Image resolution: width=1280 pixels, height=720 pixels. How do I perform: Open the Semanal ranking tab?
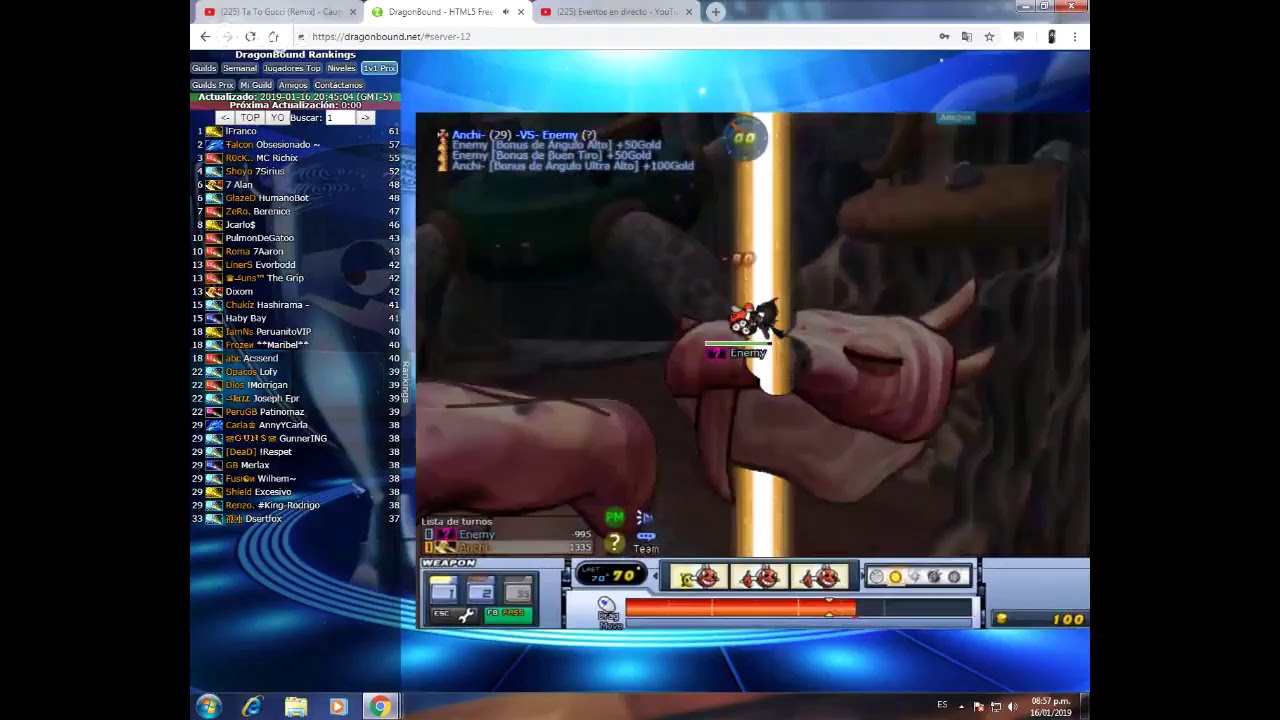coord(239,68)
